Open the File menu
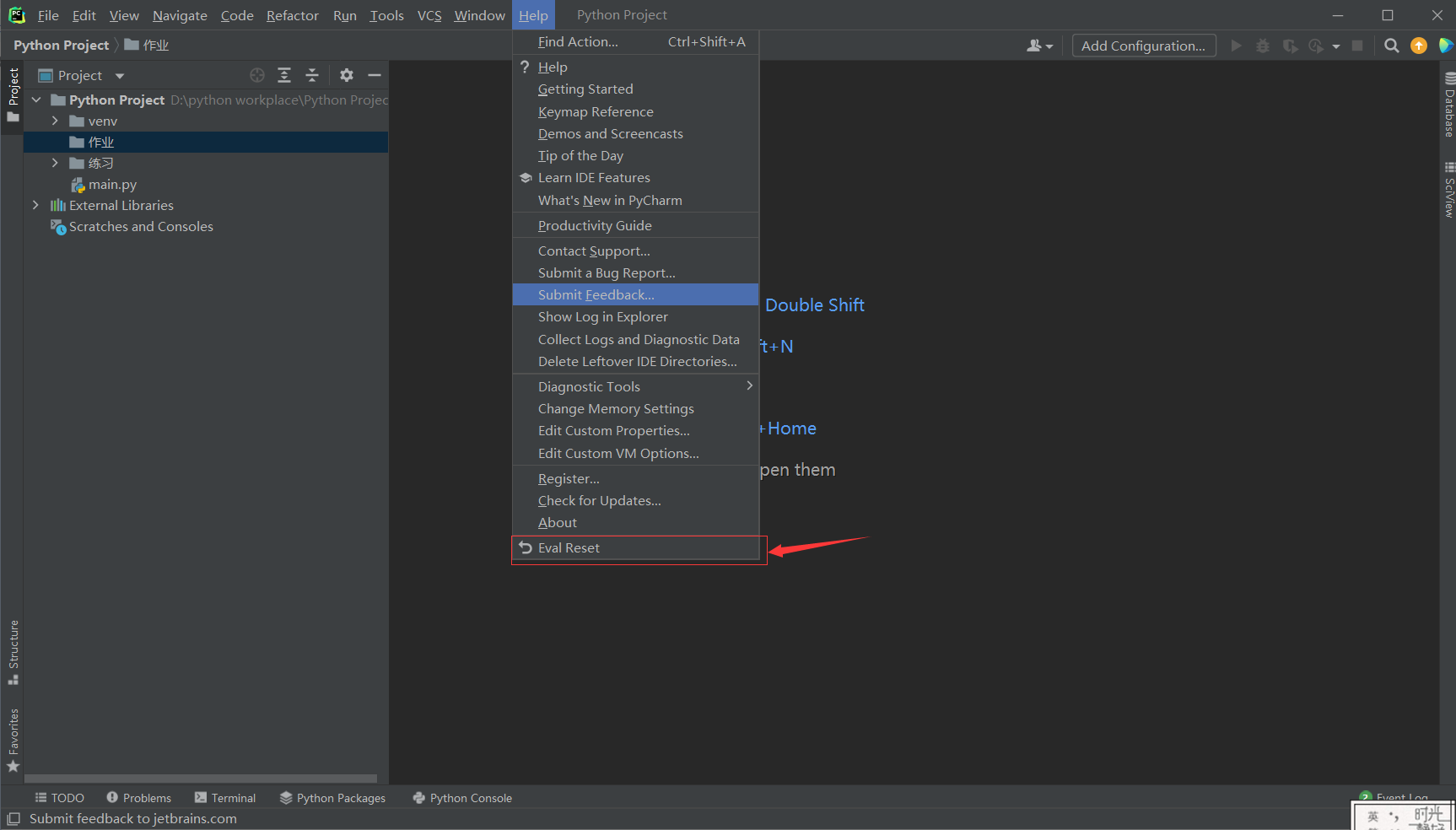Image resolution: width=1456 pixels, height=830 pixels. [48, 15]
